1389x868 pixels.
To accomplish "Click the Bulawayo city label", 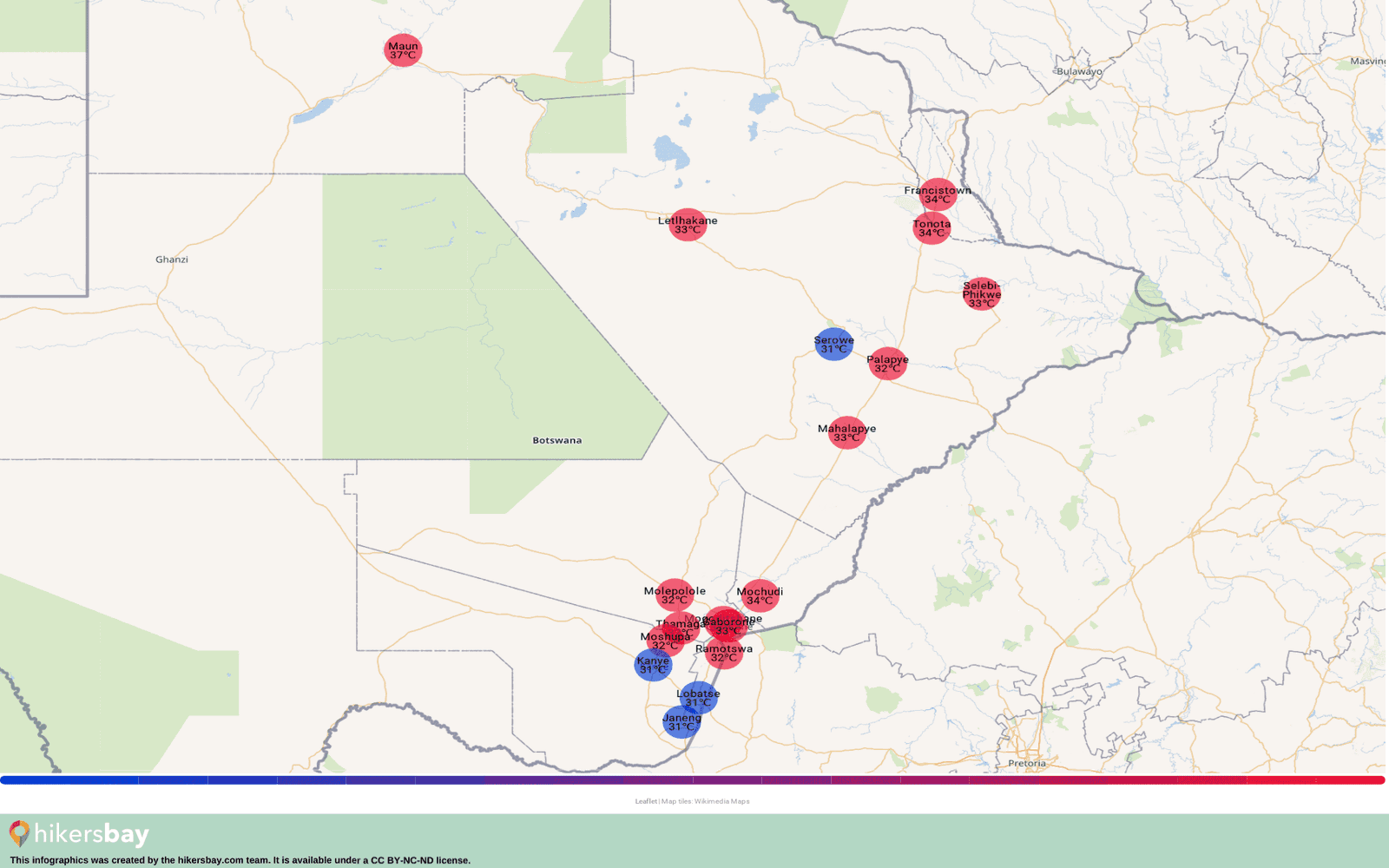I will (1079, 71).
